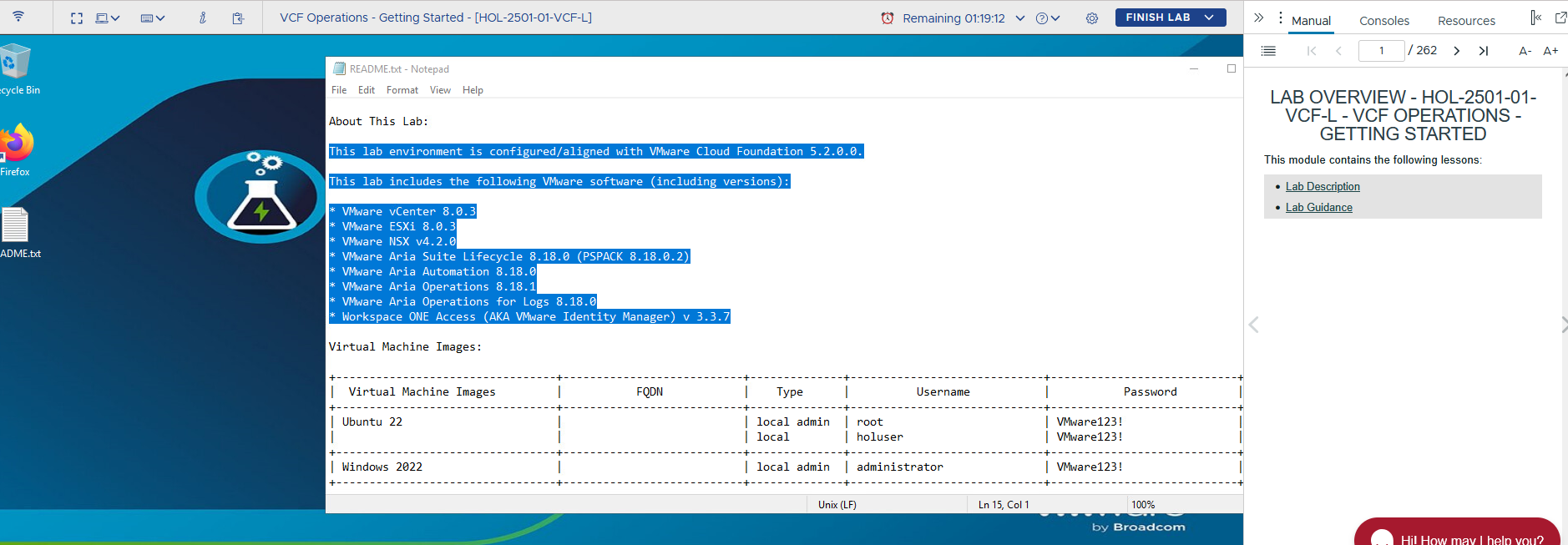Viewport: 1568px width, 545px height.
Task: Open the Notepad View menu
Action: pos(440,90)
